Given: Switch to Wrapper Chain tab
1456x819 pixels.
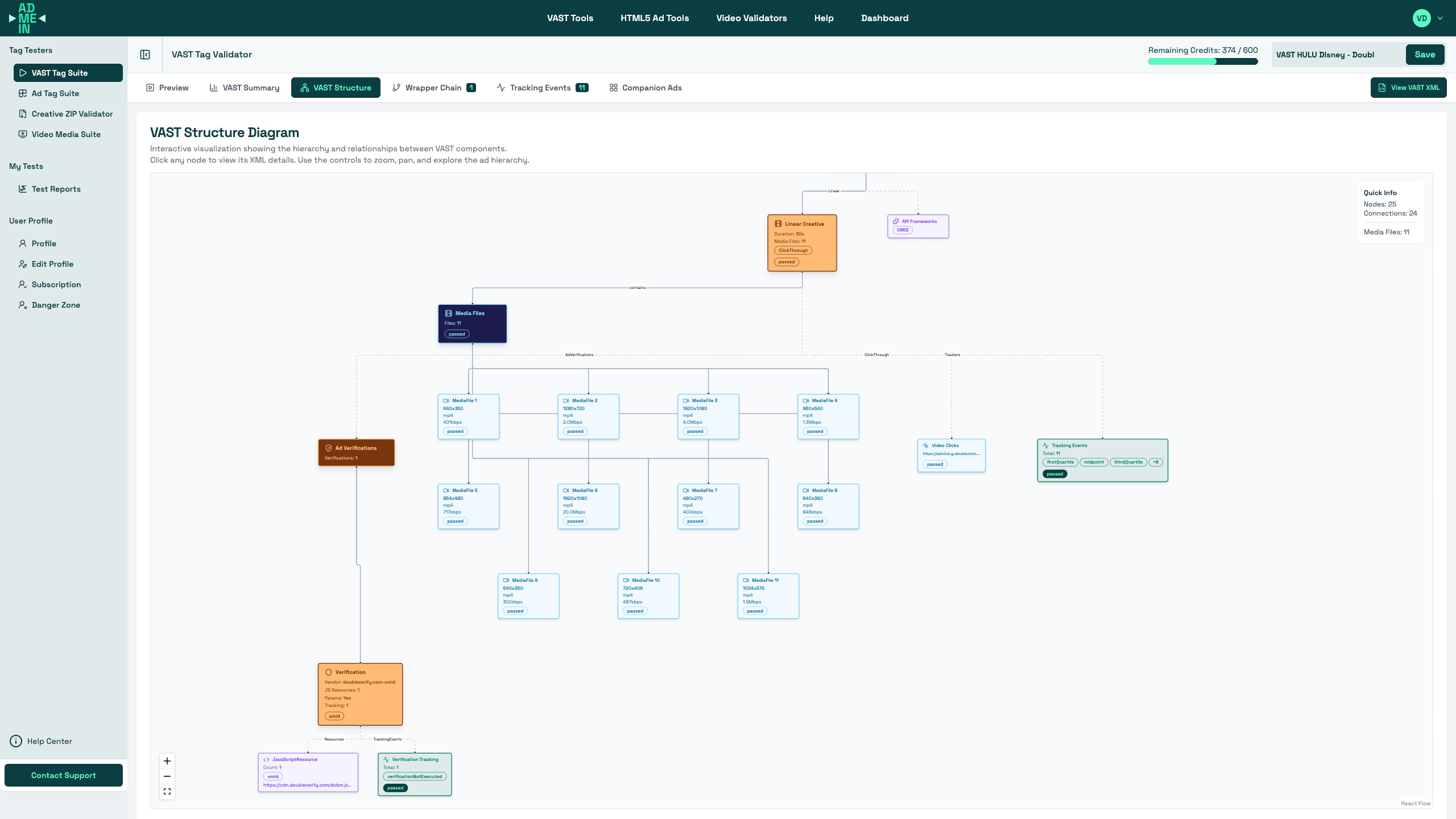Looking at the screenshot, I should point(433,88).
